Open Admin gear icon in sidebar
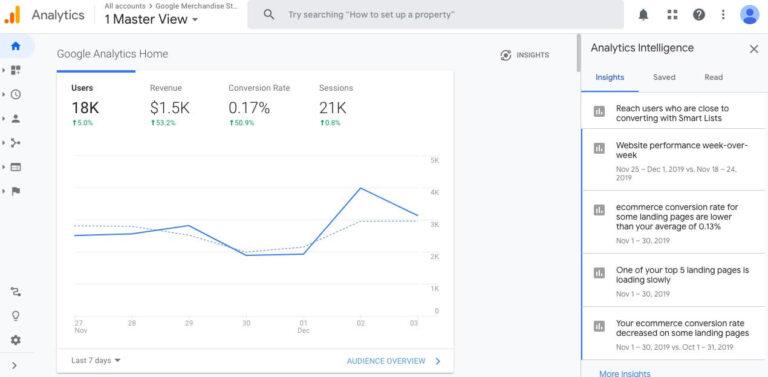The image size is (768, 377). (16, 340)
